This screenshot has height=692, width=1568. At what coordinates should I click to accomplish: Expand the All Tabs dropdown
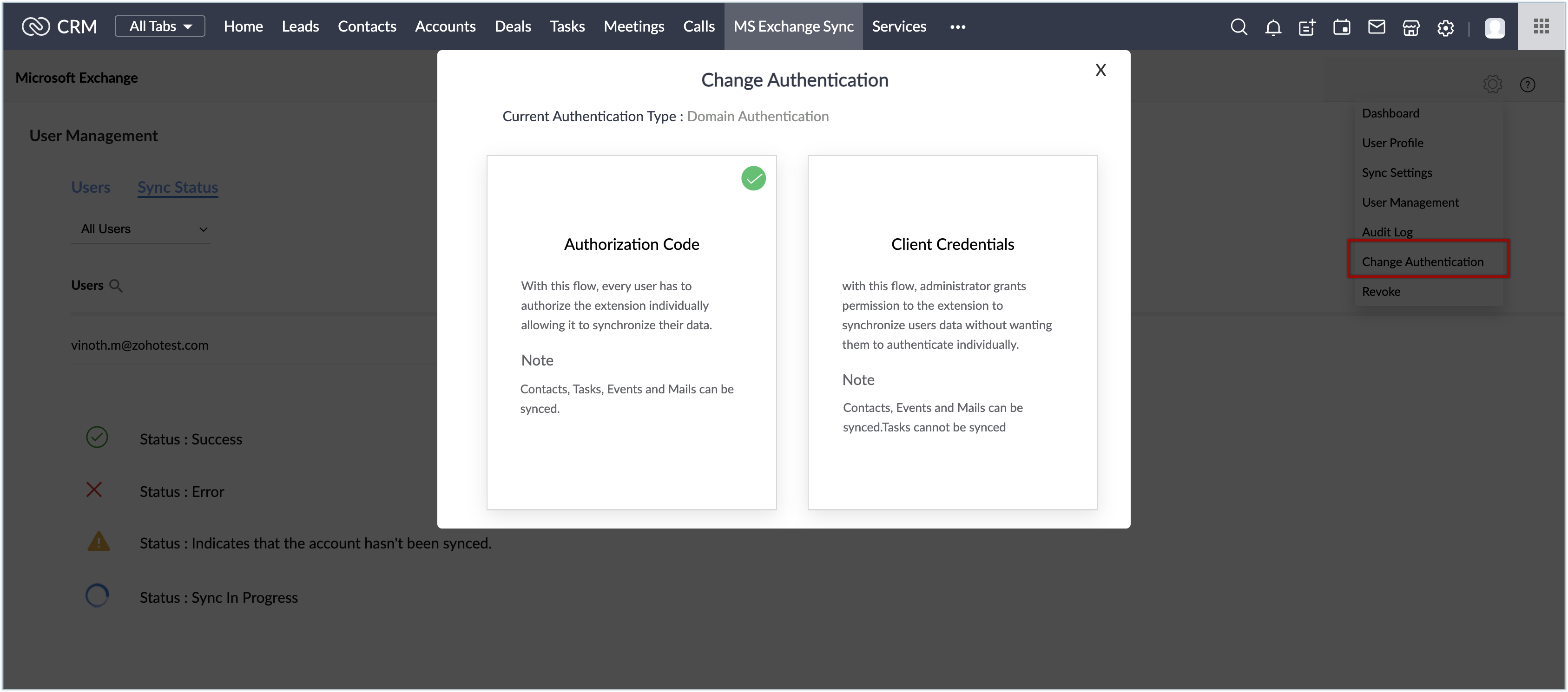point(160,26)
